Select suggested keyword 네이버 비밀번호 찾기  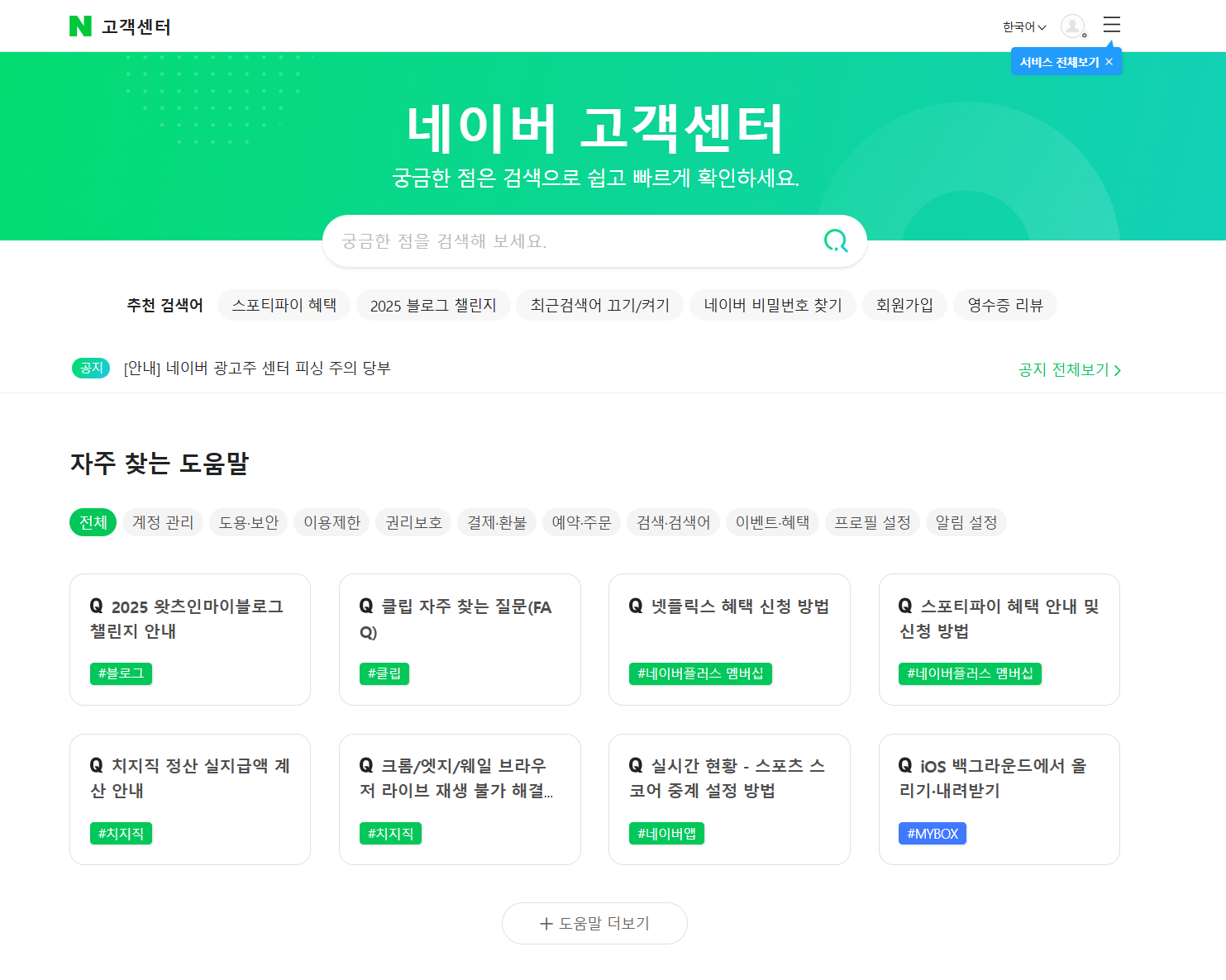[x=773, y=305]
